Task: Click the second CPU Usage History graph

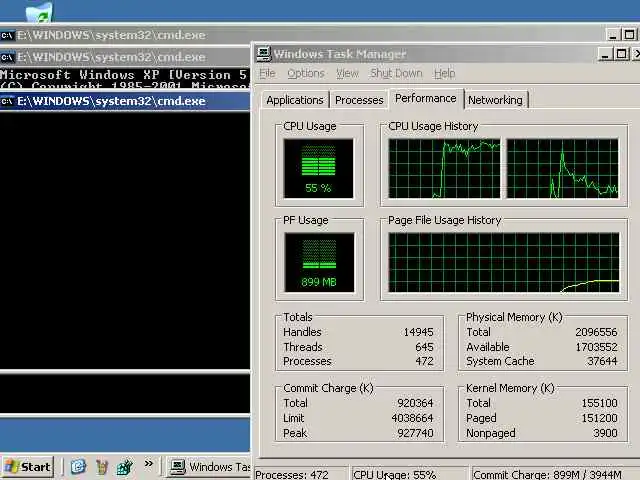Action: tap(562, 169)
